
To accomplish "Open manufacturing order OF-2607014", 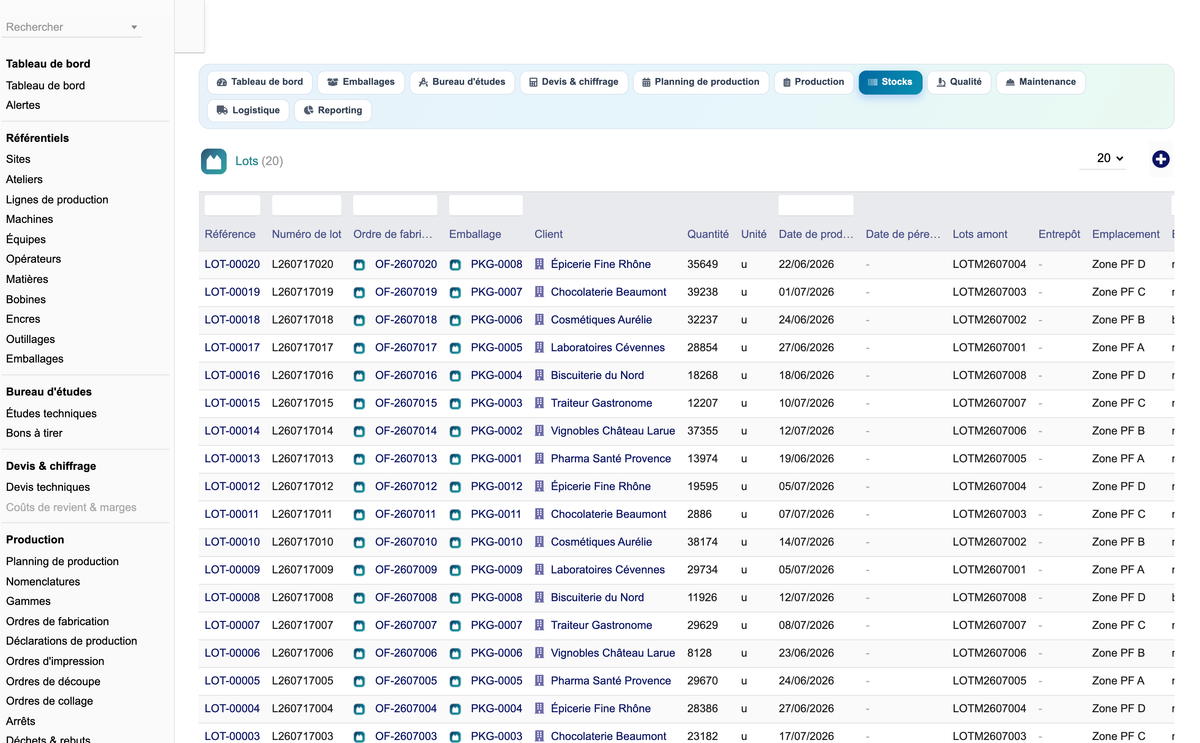I will [x=406, y=431].
